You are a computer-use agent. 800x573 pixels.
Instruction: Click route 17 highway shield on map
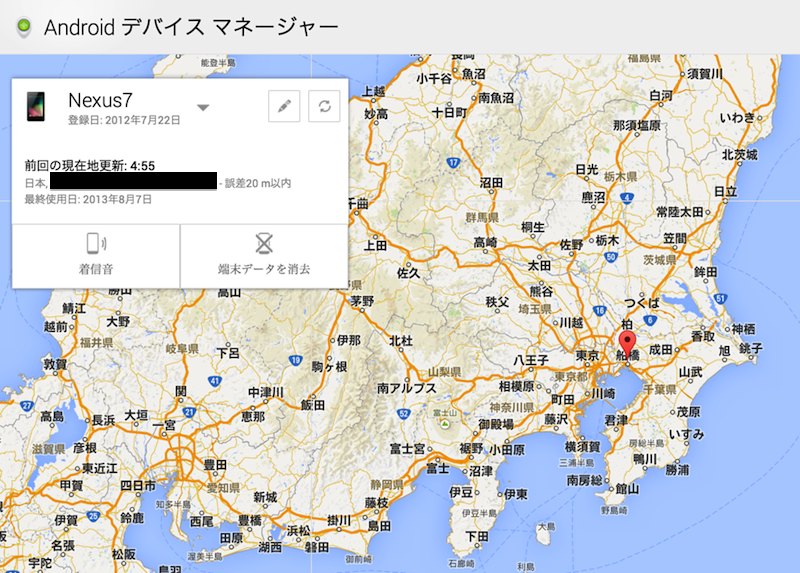[454, 163]
